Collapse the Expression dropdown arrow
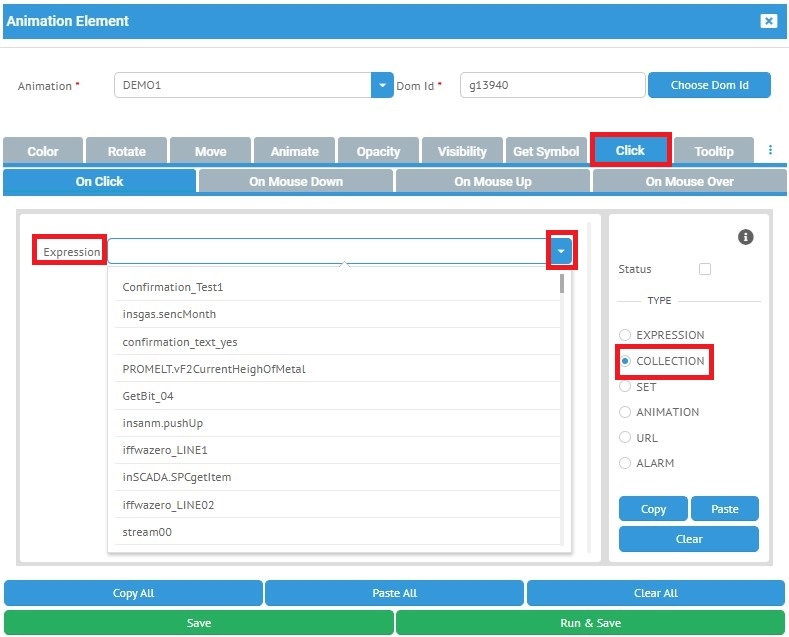 point(561,251)
